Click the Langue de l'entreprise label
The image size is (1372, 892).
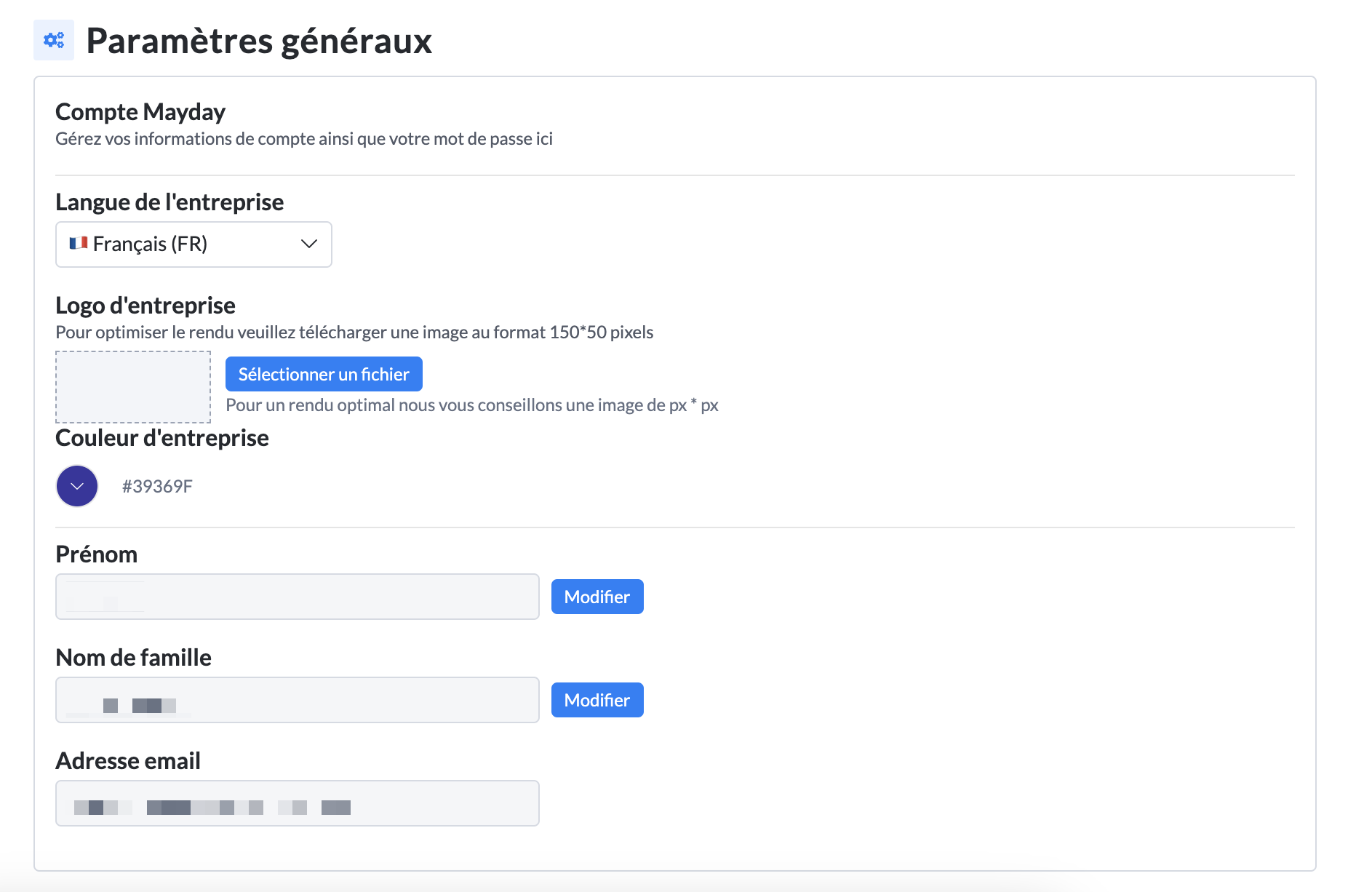[169, 202]
